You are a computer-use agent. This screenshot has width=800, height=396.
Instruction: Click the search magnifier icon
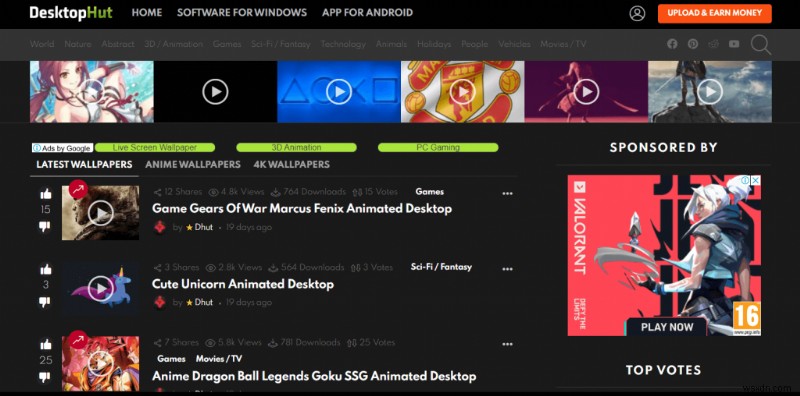[x=760, y=44]
